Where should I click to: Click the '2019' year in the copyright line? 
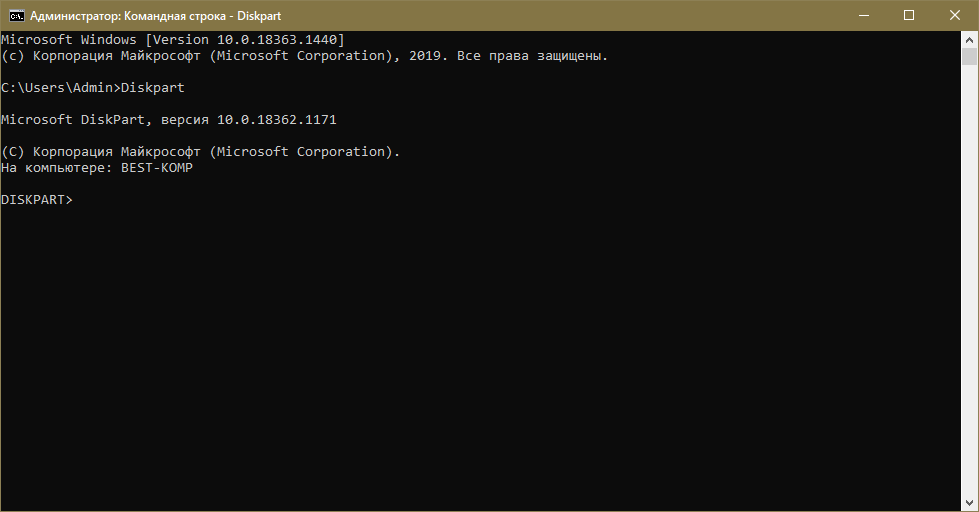point(425,56)
